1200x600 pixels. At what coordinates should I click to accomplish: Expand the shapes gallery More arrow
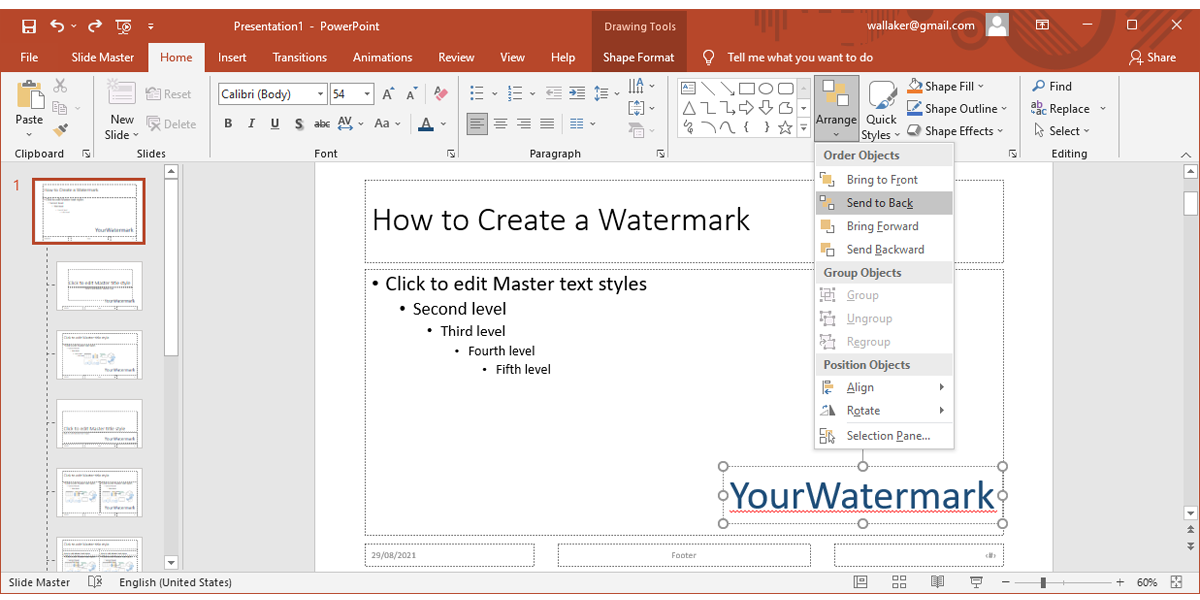[804, 127]
